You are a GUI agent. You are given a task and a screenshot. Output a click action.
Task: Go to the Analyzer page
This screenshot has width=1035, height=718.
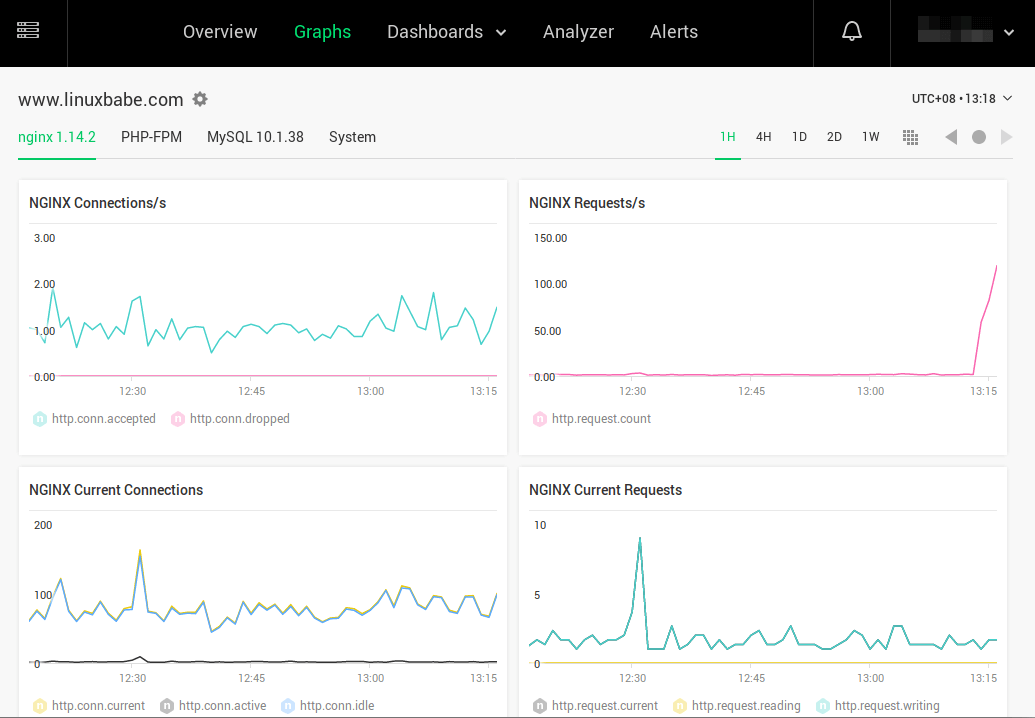click(578, 32)
